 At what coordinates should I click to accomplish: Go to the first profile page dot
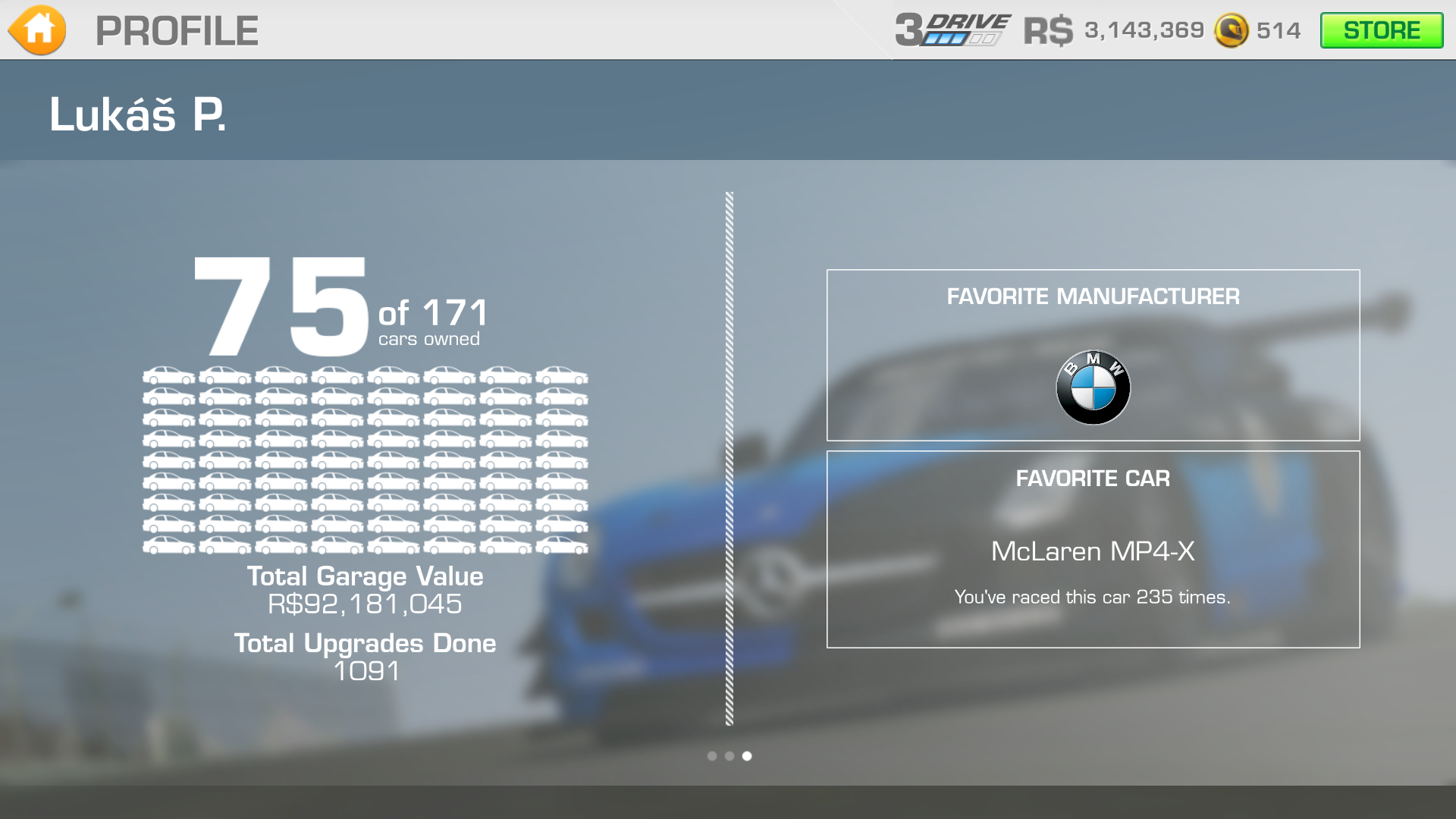pos(711,756)
